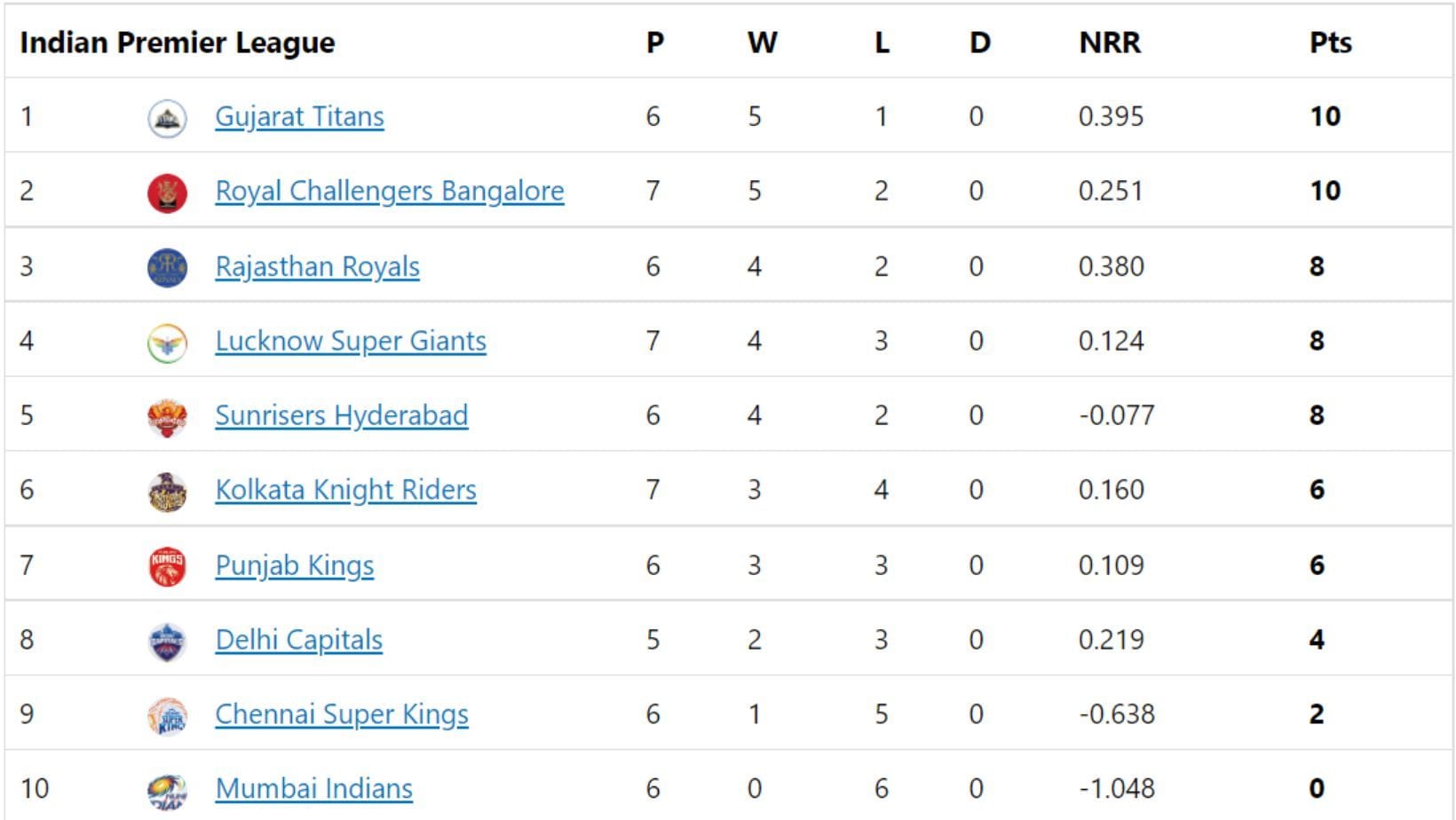Select the Rajasthan Royals logo
This screenshot has height=820, width=1456.
point(168,264)
